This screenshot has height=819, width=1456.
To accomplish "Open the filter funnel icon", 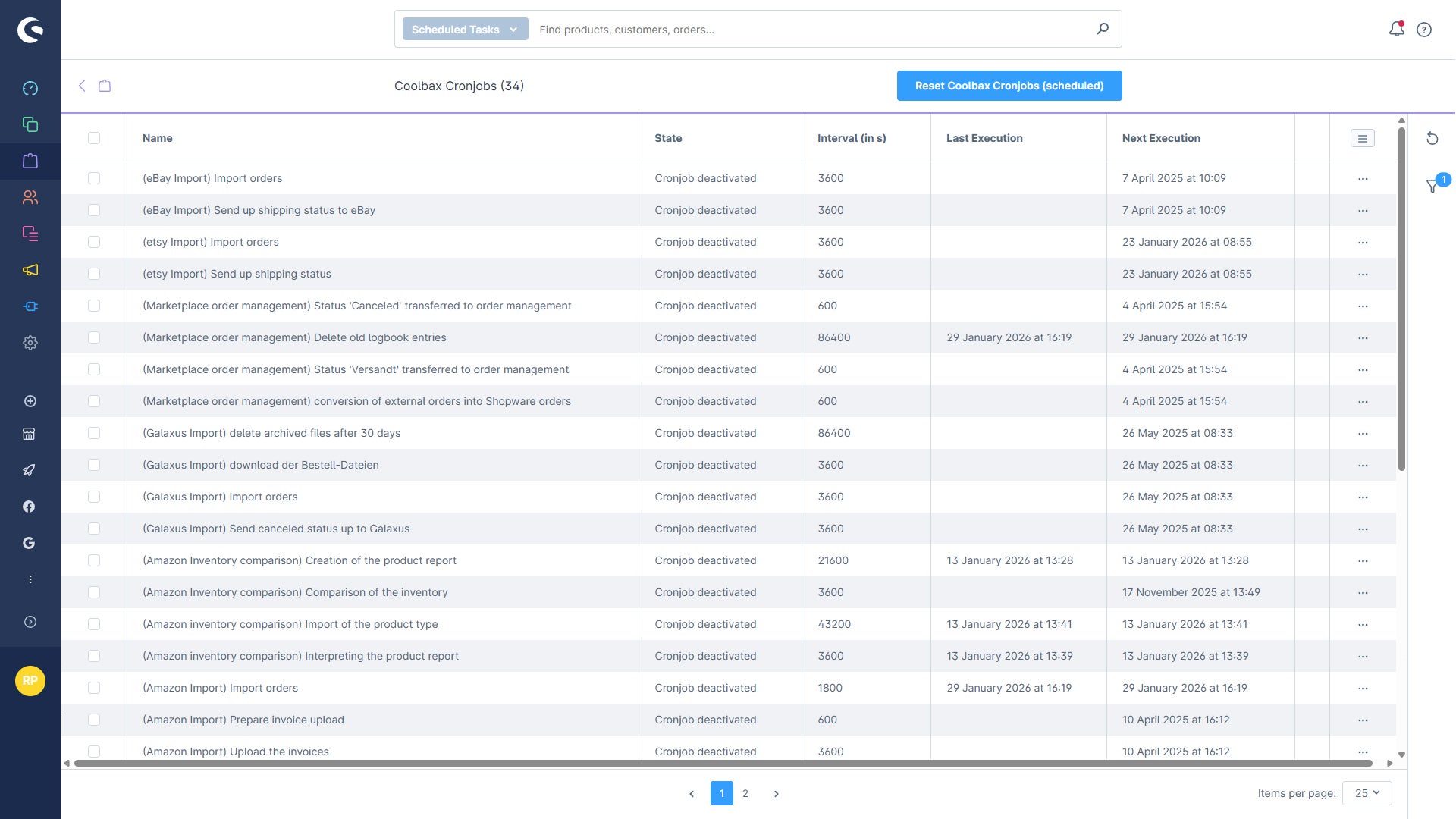I will (1432, 186).
